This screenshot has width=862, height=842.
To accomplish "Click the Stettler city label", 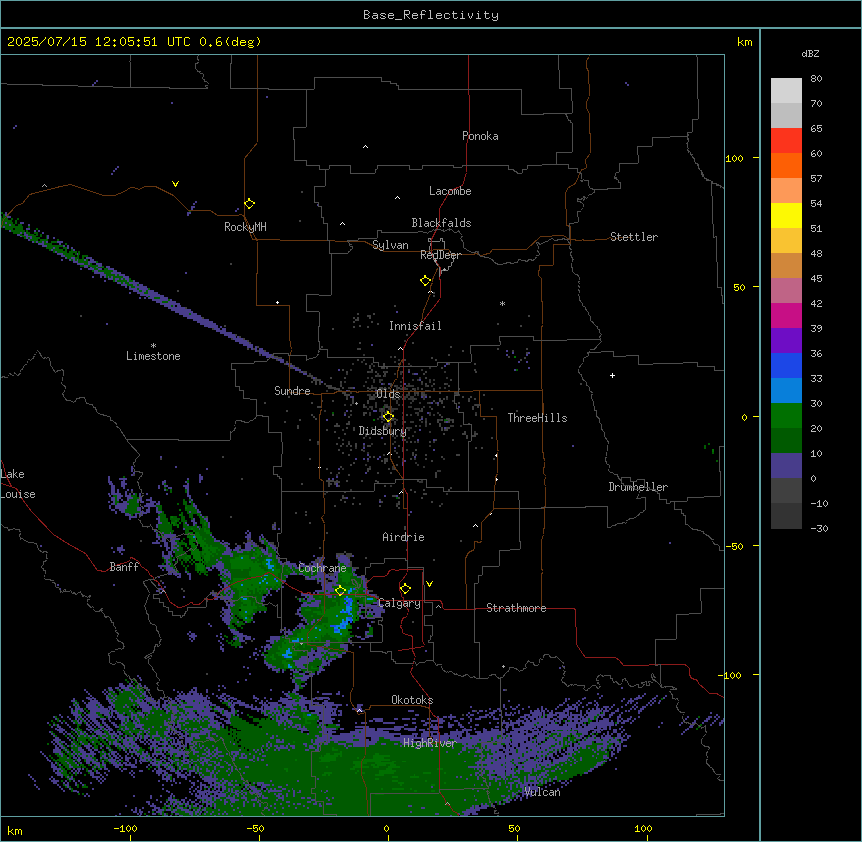I will click(634, 237).
